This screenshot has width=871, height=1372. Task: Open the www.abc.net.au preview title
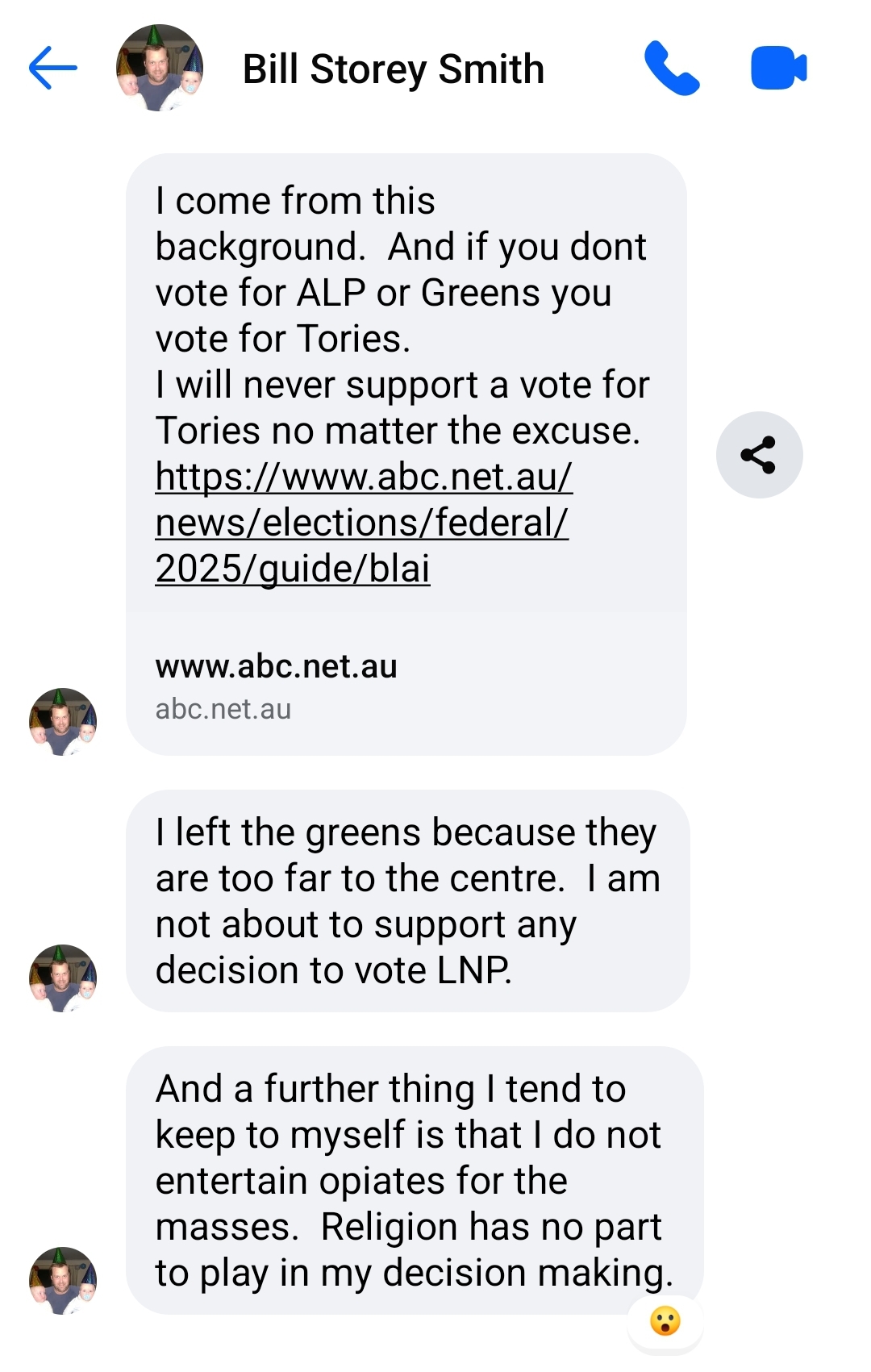click(x=277, y=666)
